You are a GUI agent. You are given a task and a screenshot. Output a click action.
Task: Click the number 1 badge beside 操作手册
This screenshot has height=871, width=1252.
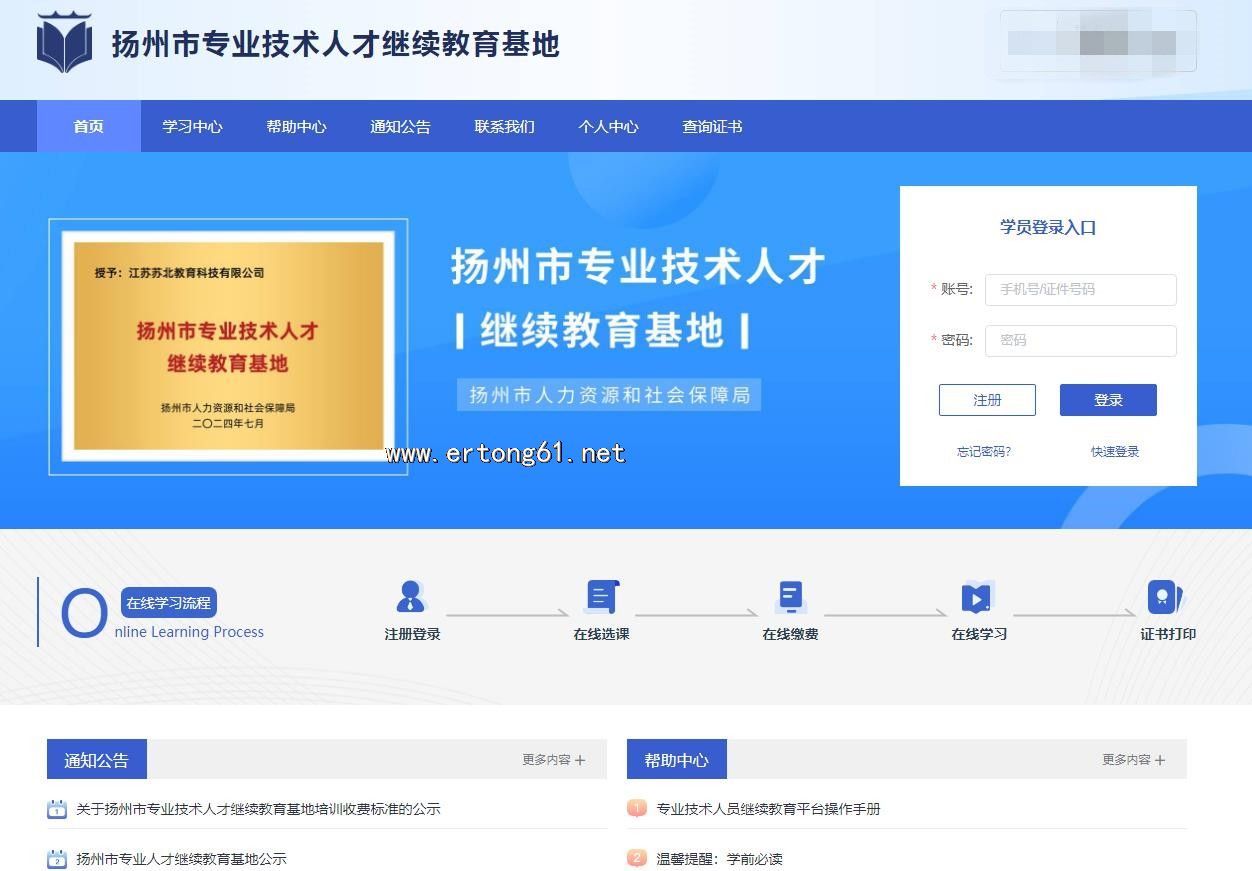[637, 808]
